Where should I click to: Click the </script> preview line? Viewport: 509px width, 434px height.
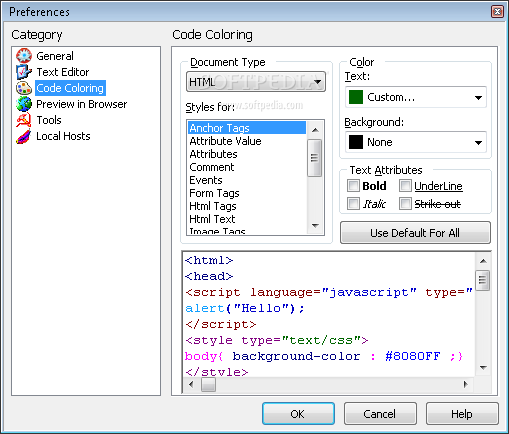pyautogui.click(x=221, y=324)
